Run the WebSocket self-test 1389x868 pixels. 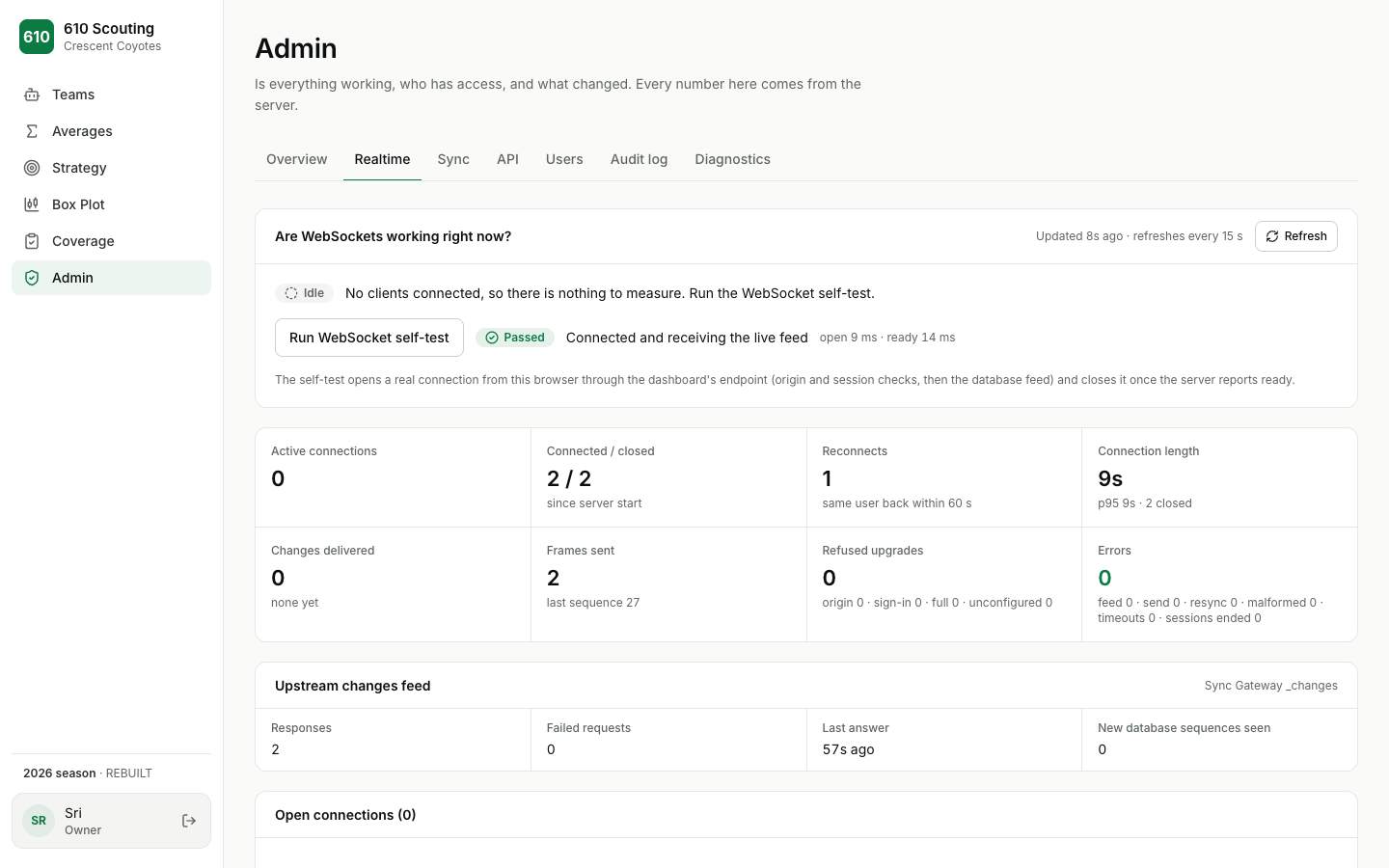369,338
